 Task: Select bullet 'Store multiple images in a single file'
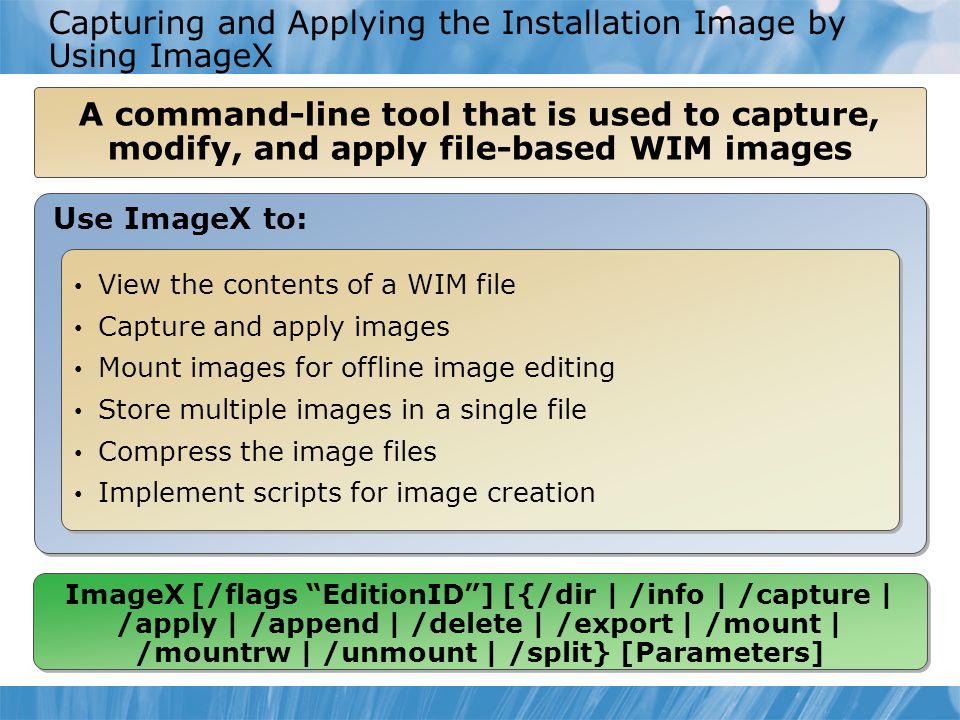[x=342, y=410]
